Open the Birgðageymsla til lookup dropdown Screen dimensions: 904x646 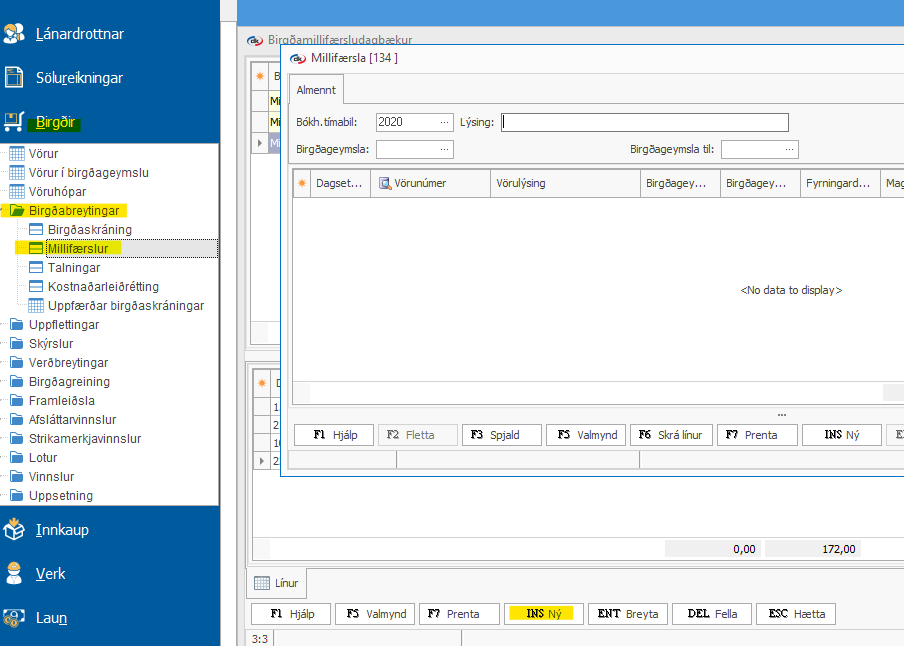click(789, 149)
